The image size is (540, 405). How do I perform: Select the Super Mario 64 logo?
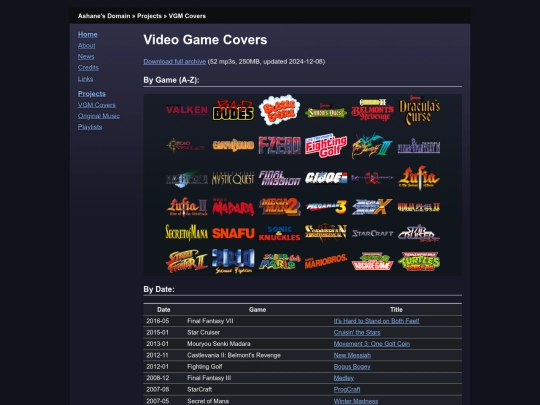(x=279, y=261)
